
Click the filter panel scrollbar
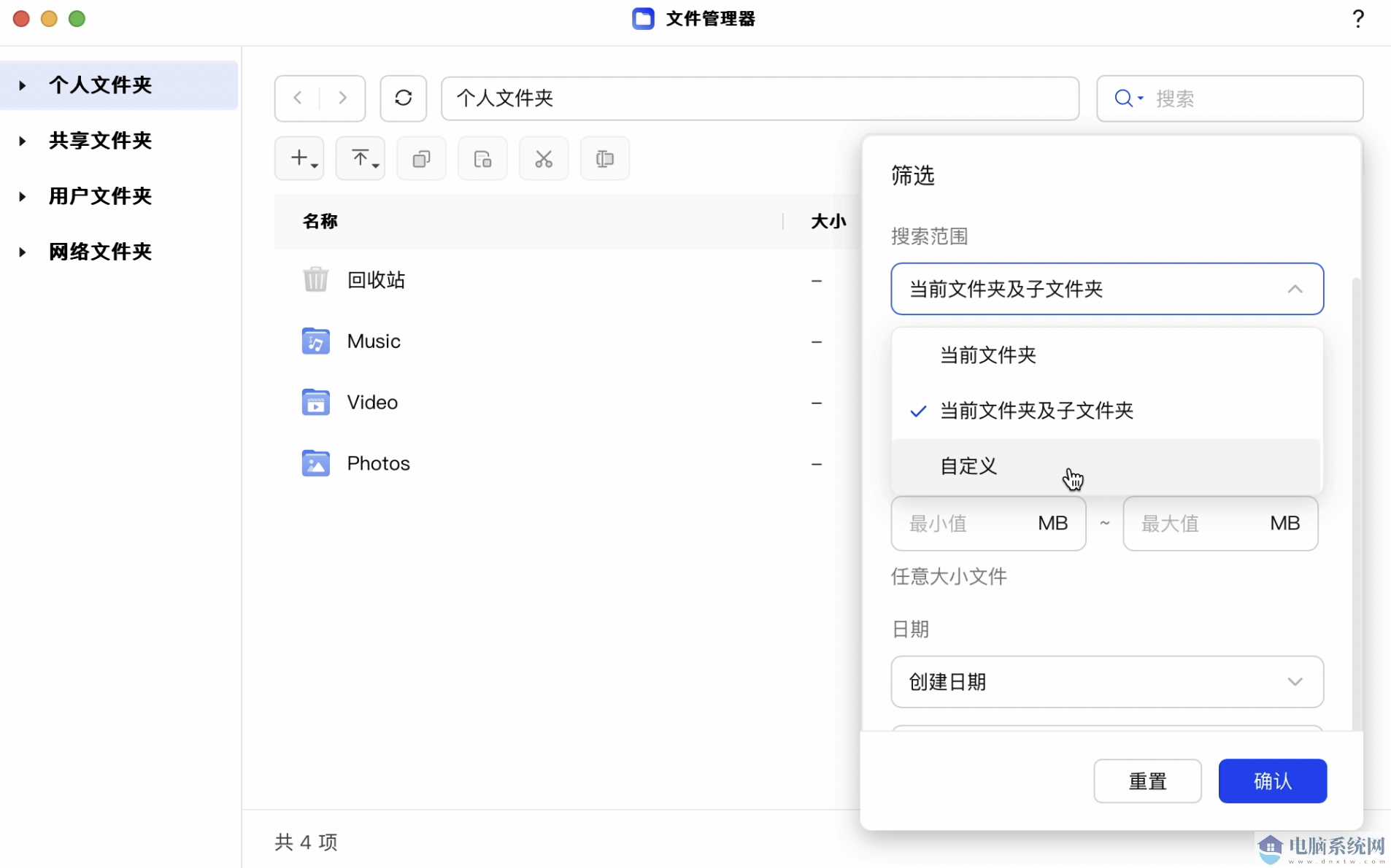[x=1356, y=503]
